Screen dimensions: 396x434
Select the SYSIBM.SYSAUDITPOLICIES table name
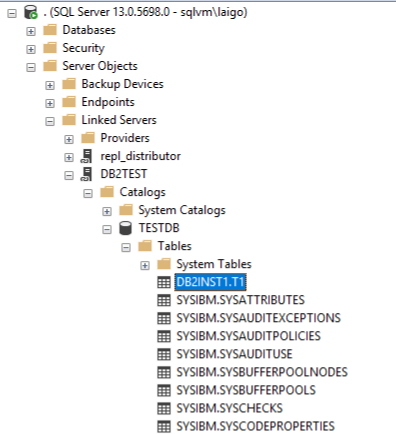point(249,336)
